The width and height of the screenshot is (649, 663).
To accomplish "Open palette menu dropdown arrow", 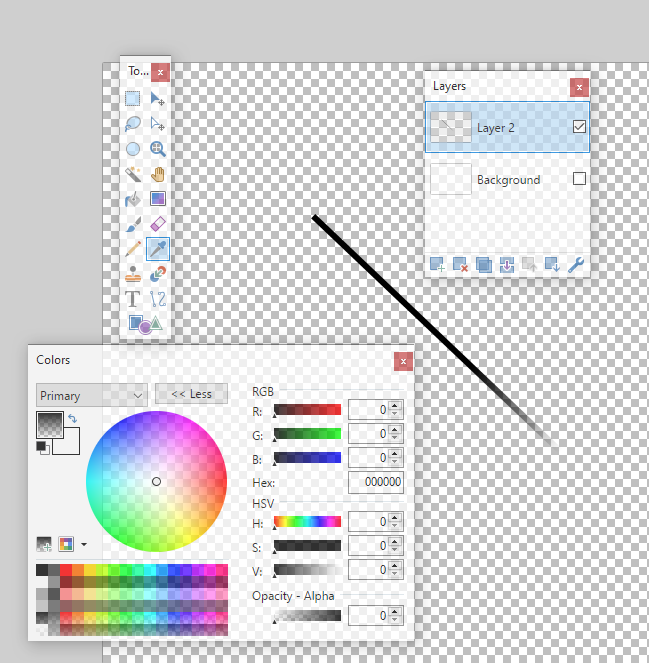I will 84,544.
